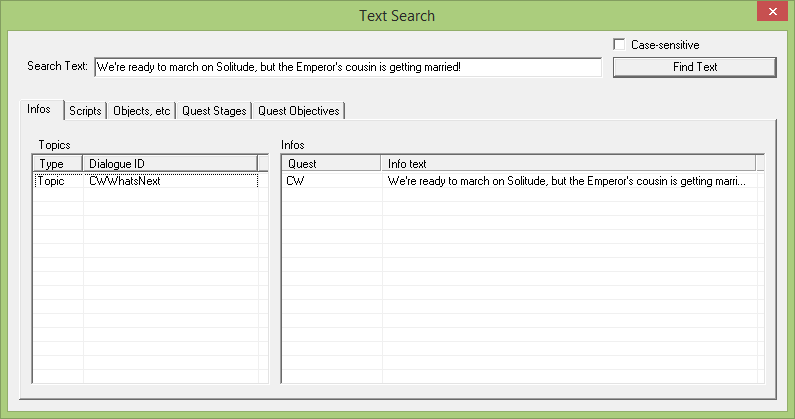This screenshot has width=795, height=419.
Task: Click the Text Search title bar
Action: (x=397, y=16)
